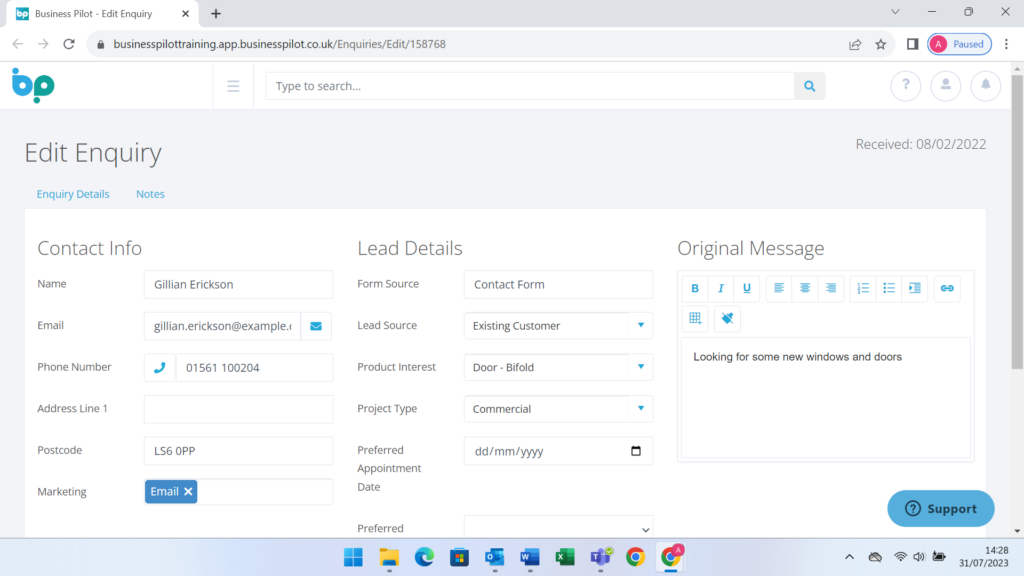
Task: Toggle bold in Original Message editor
Action: click(695, 288)
